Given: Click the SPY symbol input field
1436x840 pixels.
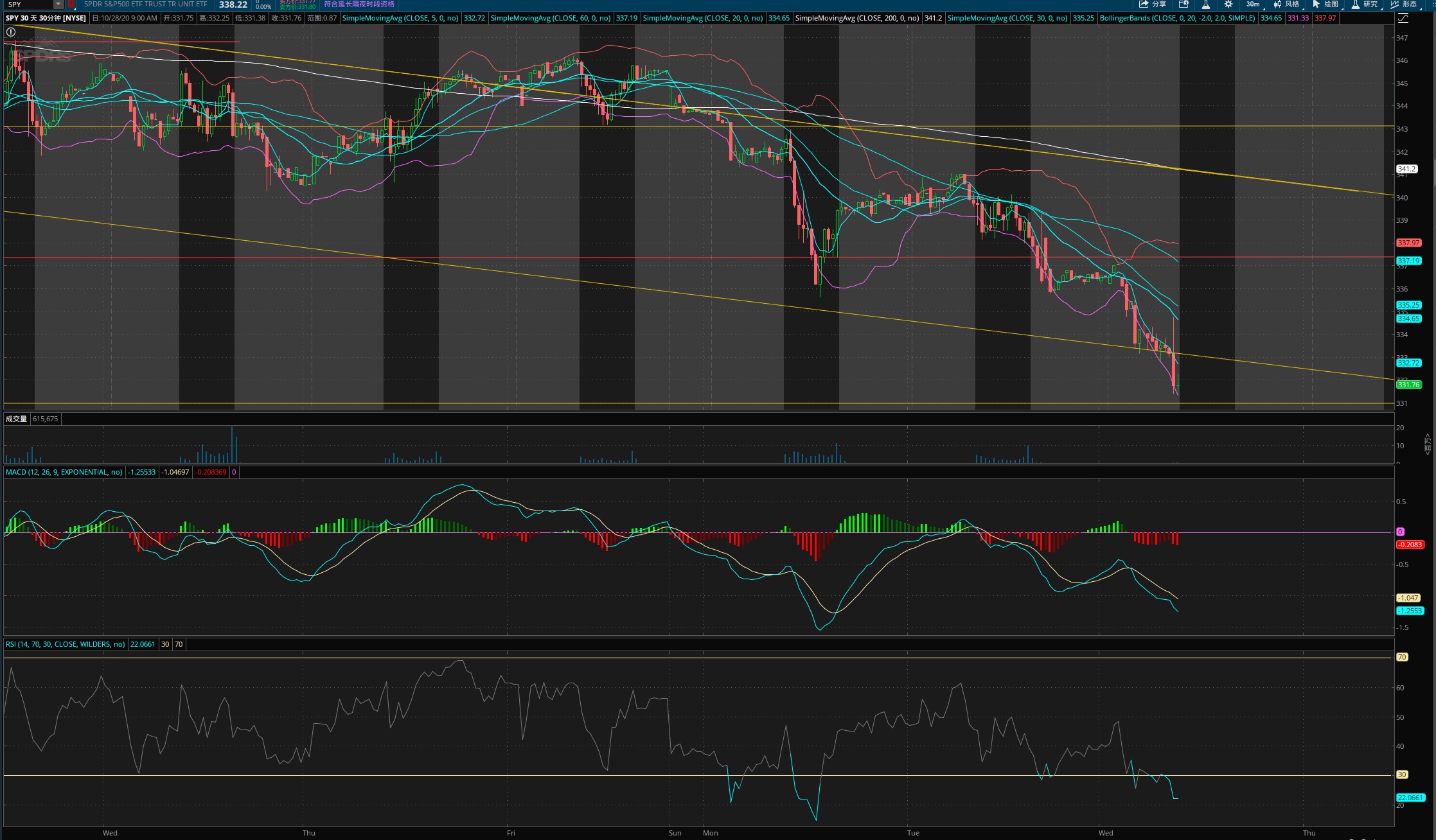Looking at the screenshot, I should click(29, 4).
